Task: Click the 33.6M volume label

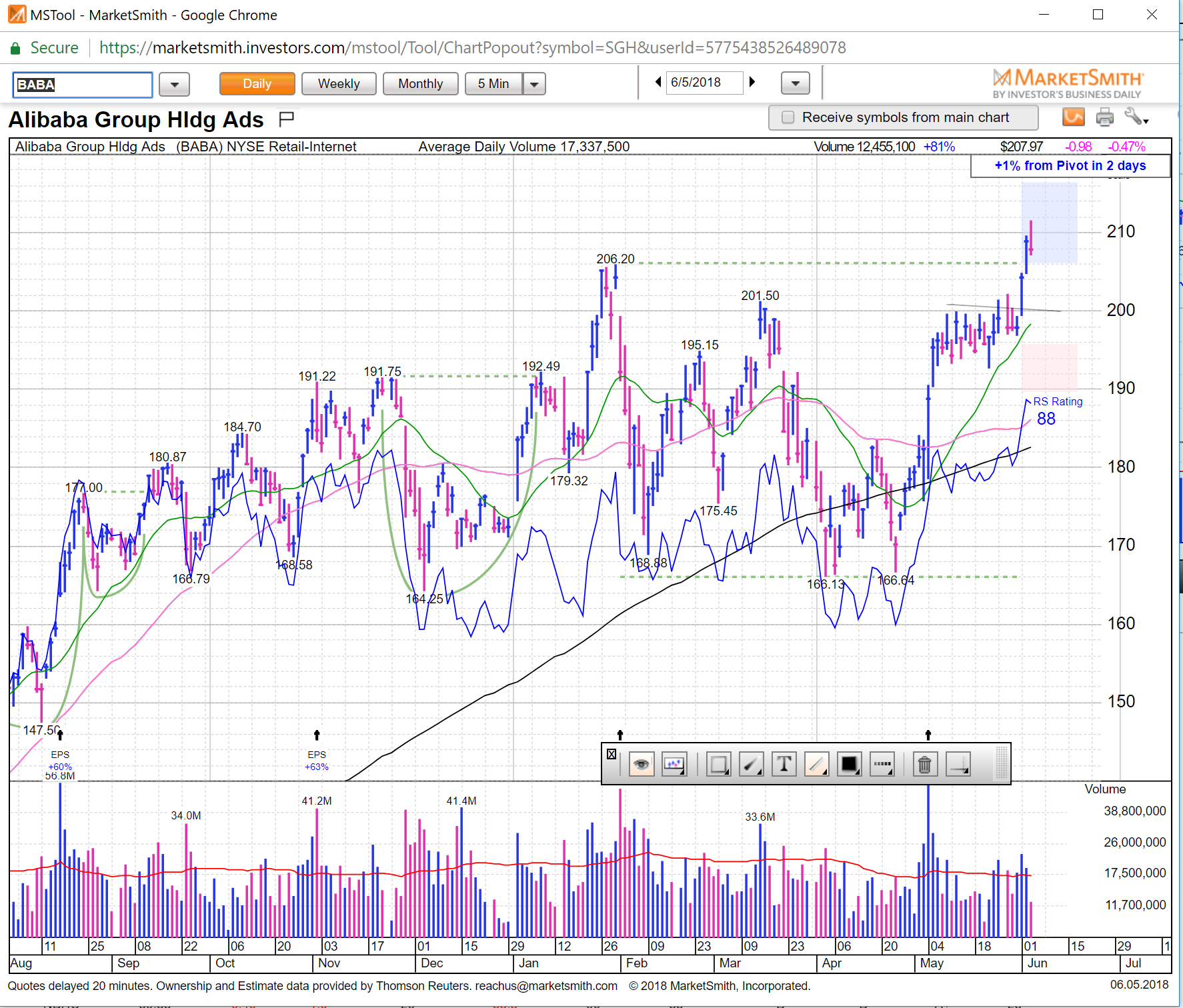Action: 760,817
